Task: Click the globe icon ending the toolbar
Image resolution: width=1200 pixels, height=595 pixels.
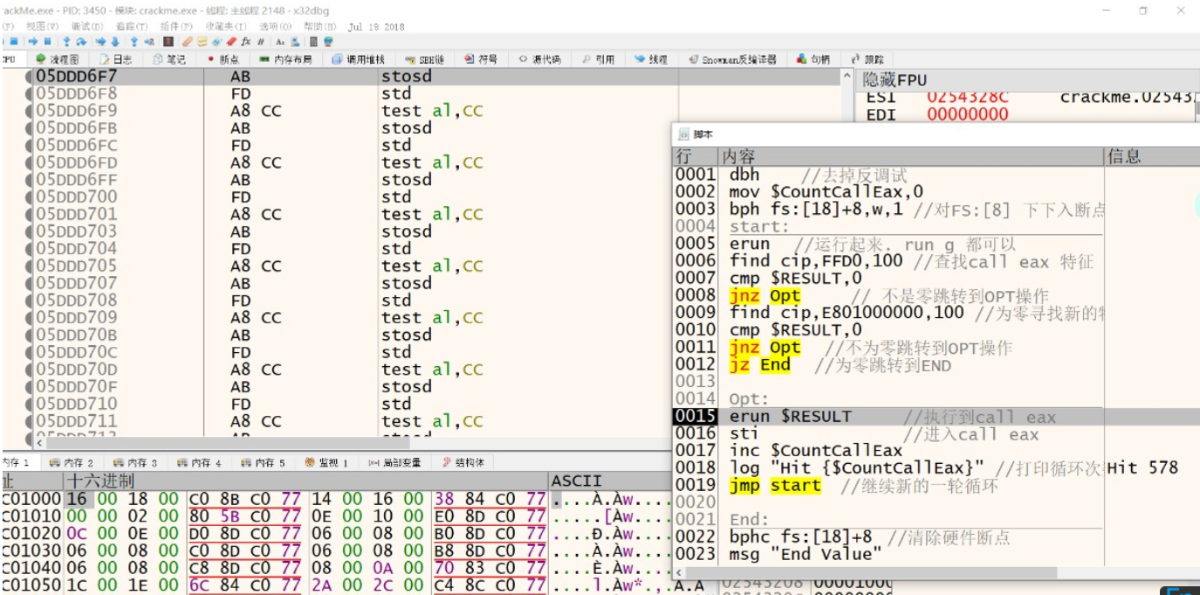Action: click(328, 42)
